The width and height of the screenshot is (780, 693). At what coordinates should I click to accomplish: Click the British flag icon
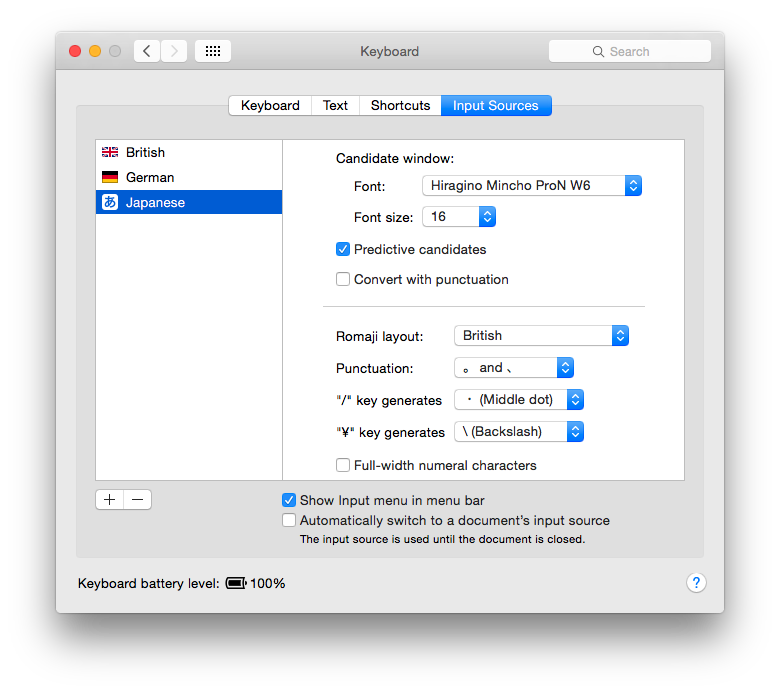click(x=110, y=152)
